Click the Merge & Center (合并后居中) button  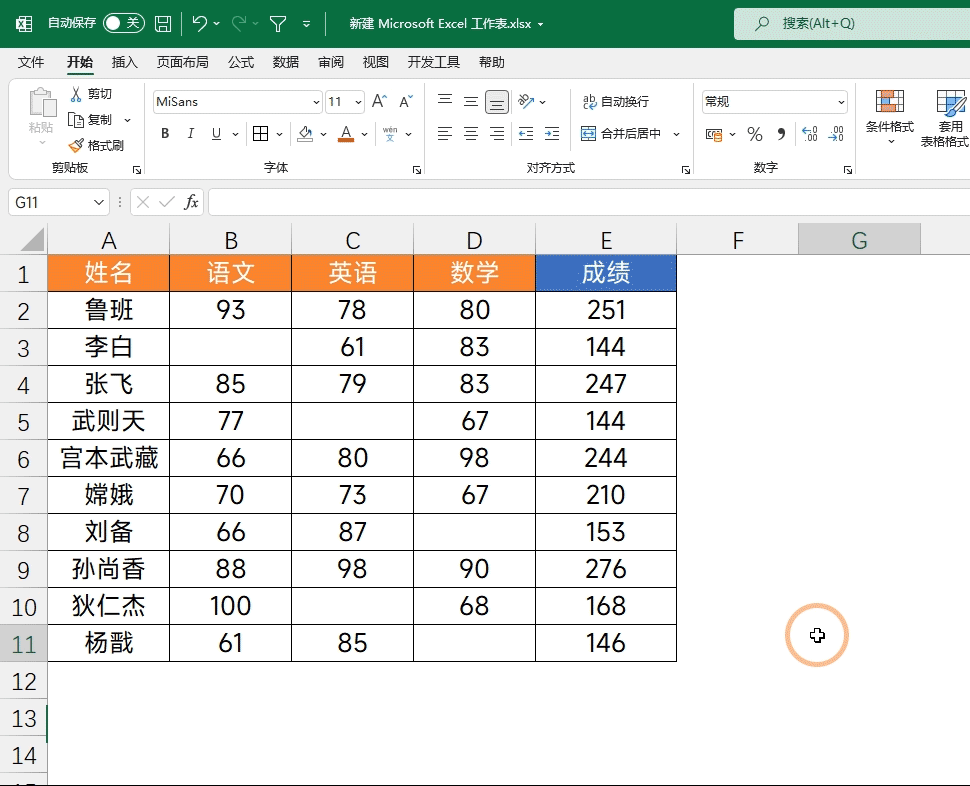click(x=621, y=134)
